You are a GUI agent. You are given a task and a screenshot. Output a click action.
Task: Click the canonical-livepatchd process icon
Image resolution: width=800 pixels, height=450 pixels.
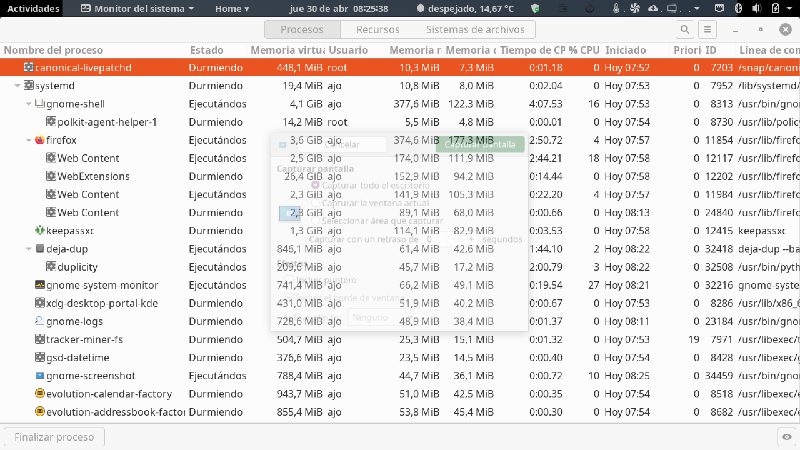click(29, 67)
